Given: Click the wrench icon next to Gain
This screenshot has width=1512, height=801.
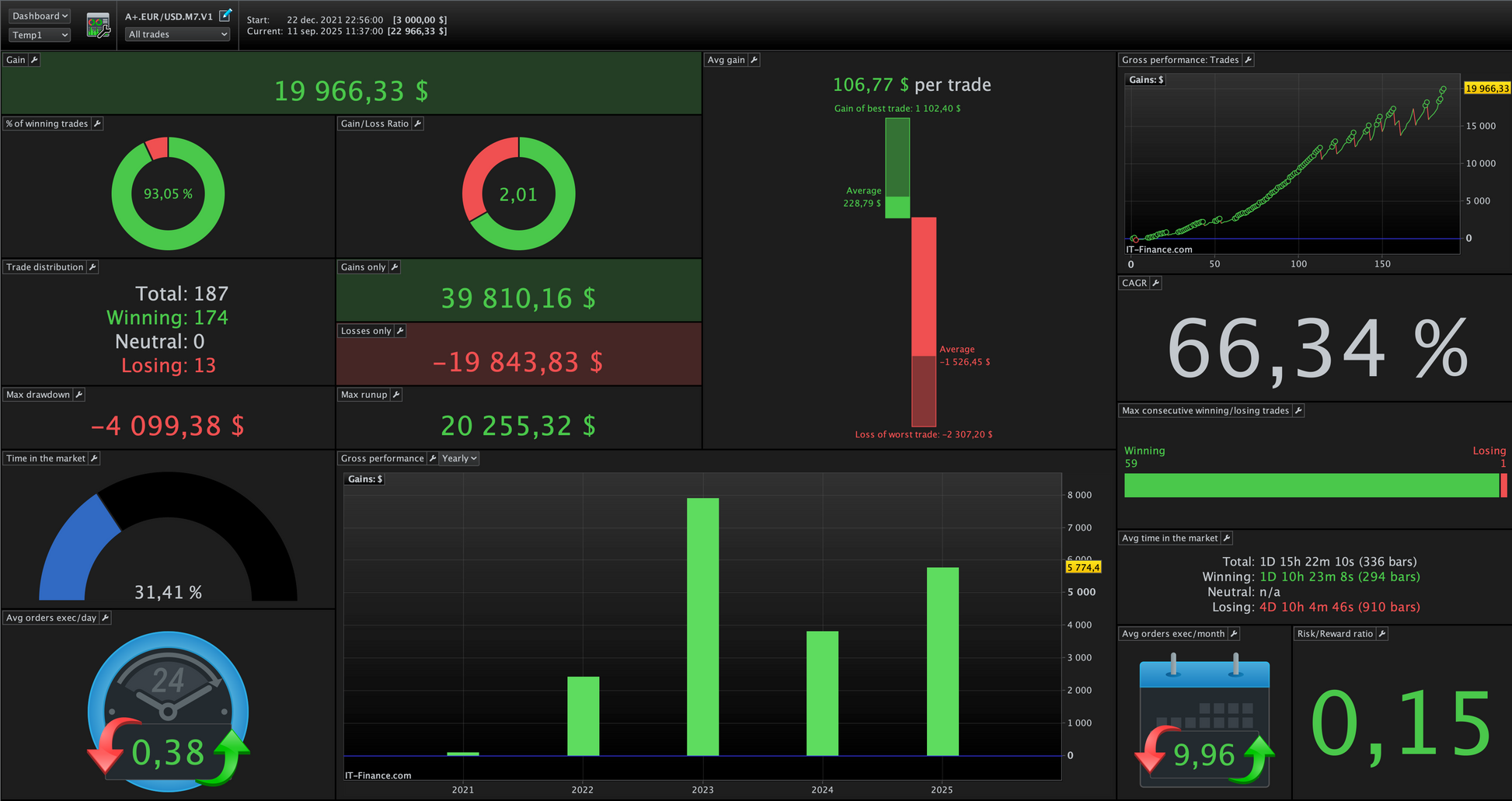Looking at the screenshot, I should (x=34, y=60).
